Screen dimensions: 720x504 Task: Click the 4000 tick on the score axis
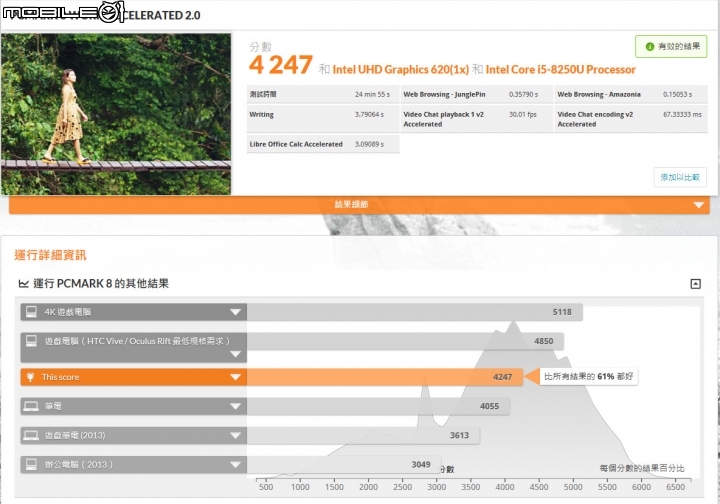[x=505, y=487]
